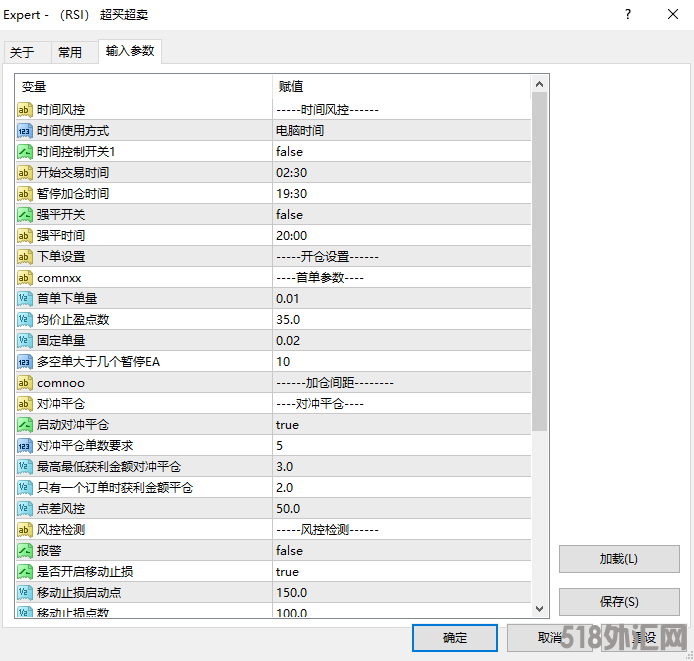694x661 pixels.
Task: Click the string icon beside 强平时间
Action: [25, 236]
